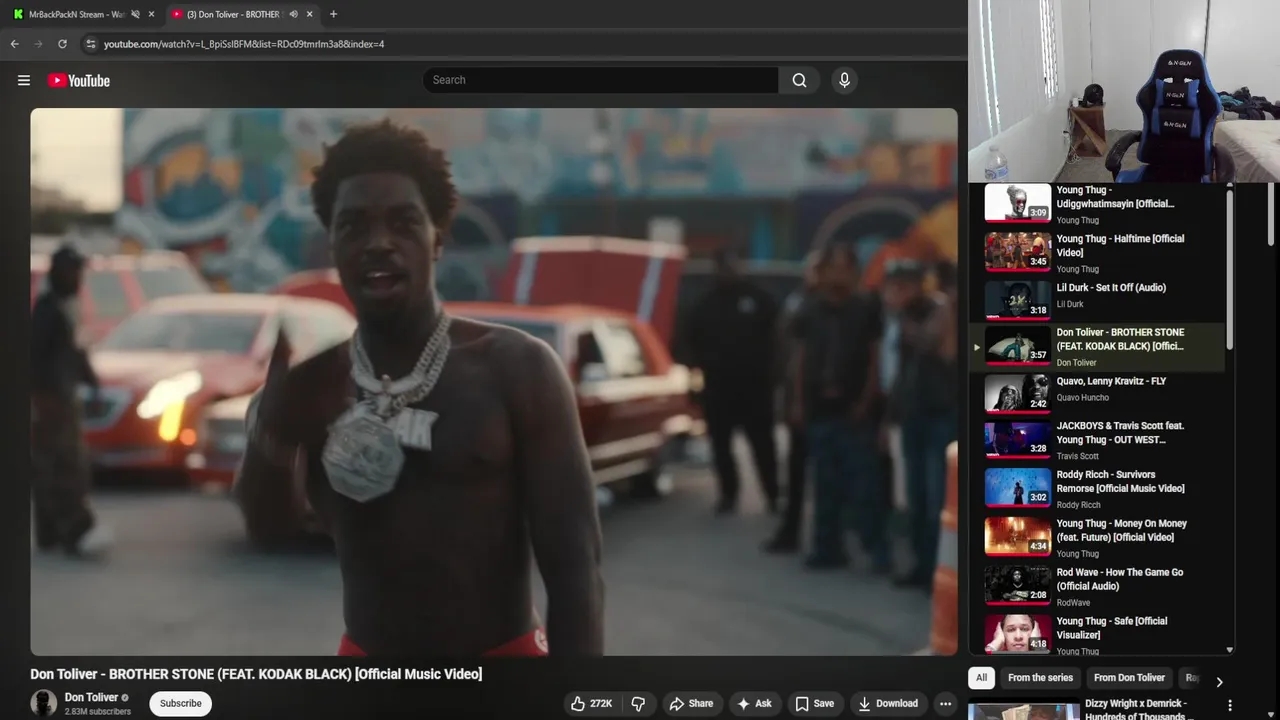The image size is (1280, 720).
Task: Select the From the series chip
Action: (1040, 678)
